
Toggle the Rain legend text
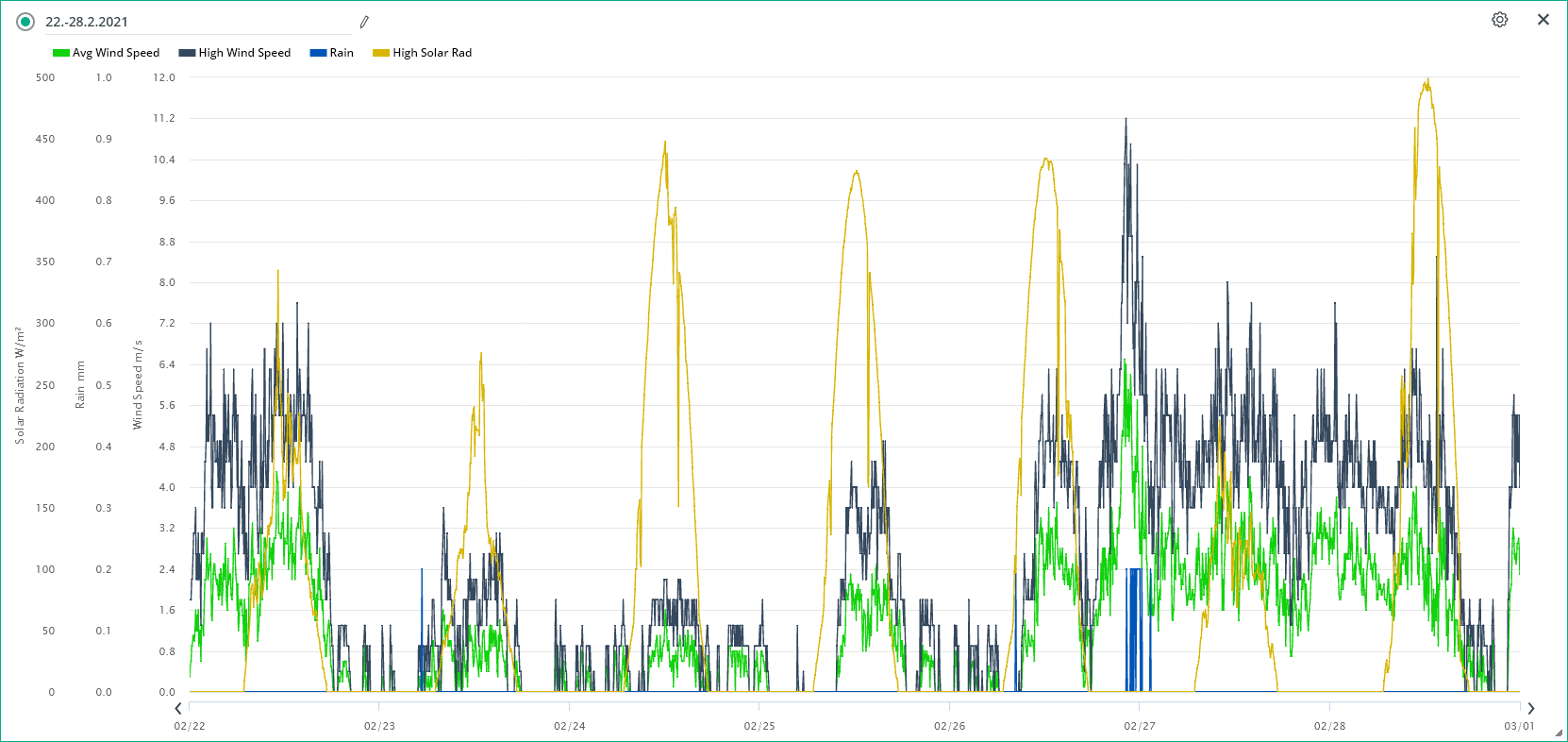tap(342, 53)
